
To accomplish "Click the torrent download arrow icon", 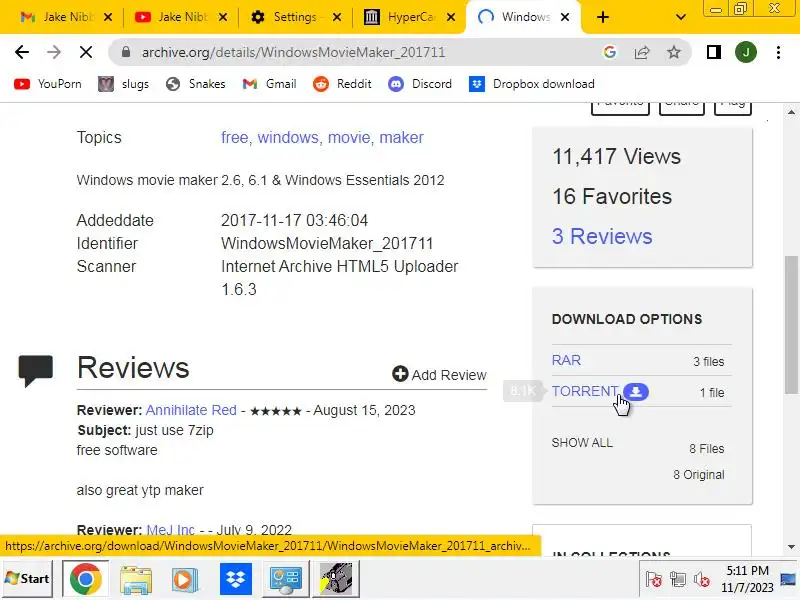I will [x=636, y=391].
